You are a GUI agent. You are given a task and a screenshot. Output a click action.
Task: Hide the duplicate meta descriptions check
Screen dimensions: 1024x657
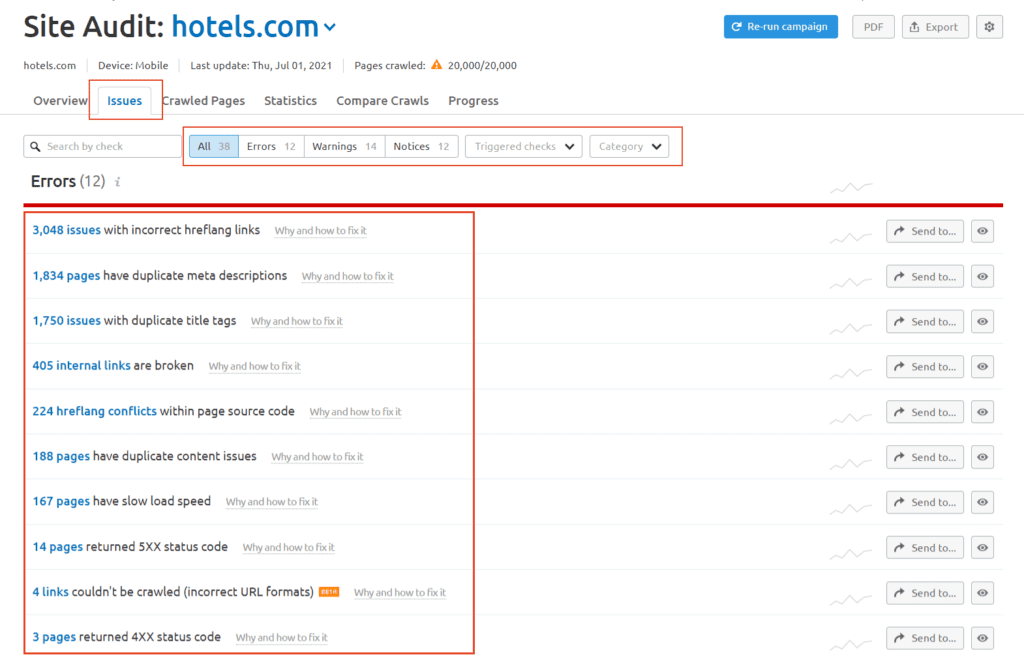point(982,276)
